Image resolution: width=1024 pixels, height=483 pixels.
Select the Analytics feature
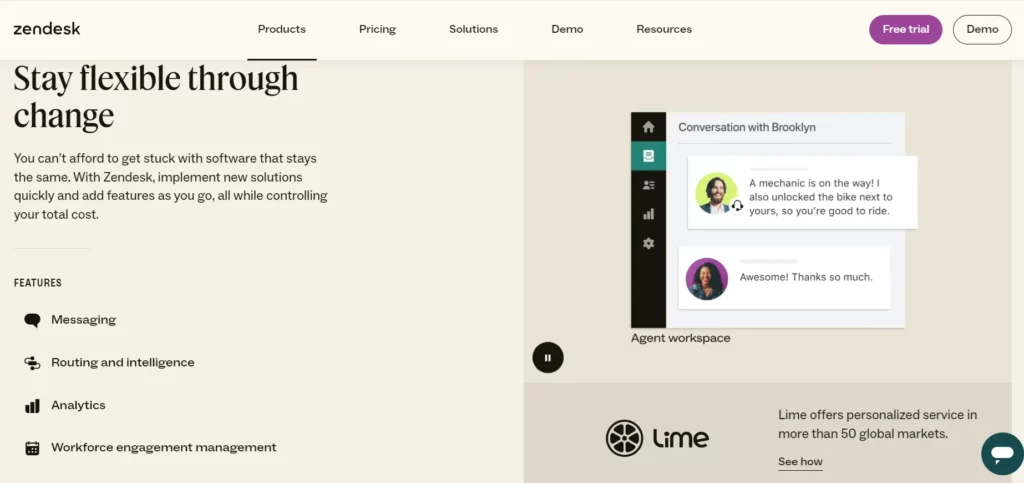(x=78, y=405)
